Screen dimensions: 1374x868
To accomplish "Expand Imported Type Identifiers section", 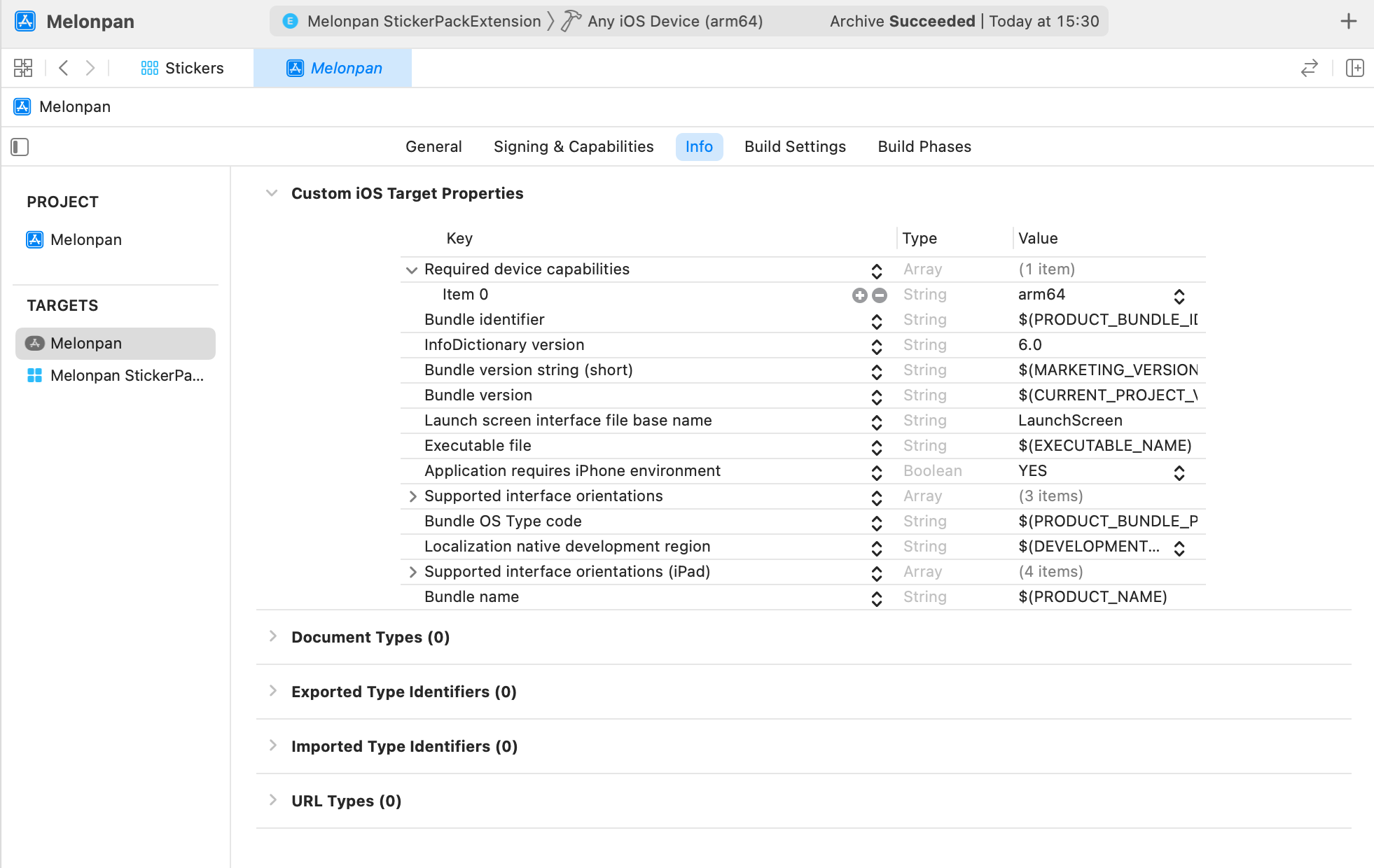I will click(273, 745).
